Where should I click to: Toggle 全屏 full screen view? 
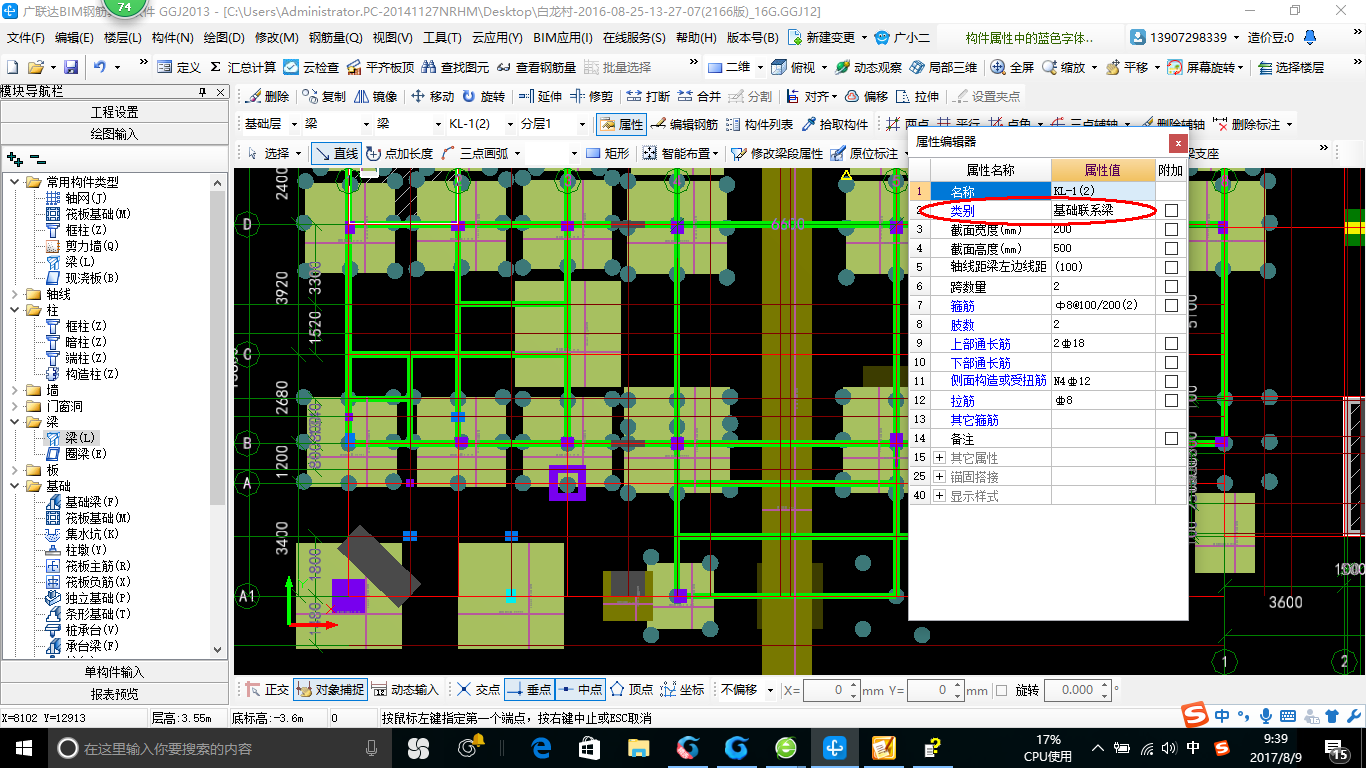click(1012, 67)
